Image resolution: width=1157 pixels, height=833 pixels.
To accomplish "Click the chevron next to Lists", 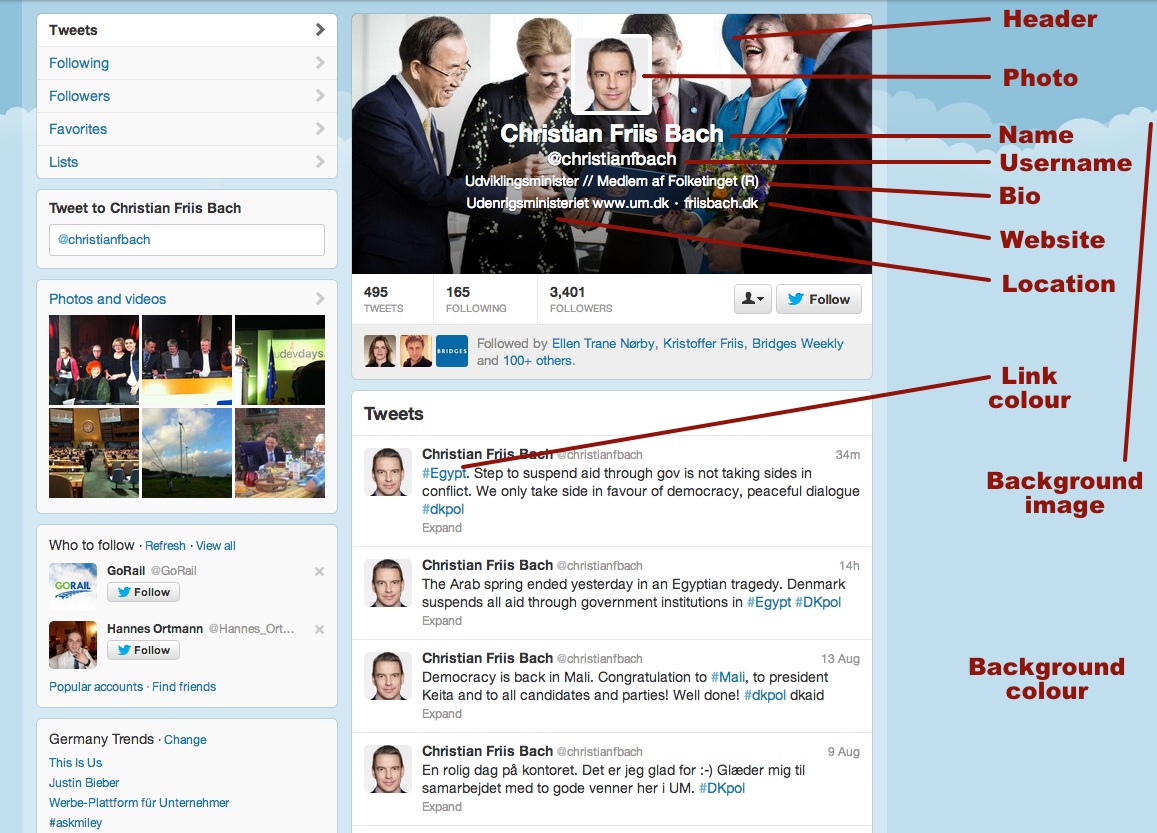I will click(x=320, y=161).
